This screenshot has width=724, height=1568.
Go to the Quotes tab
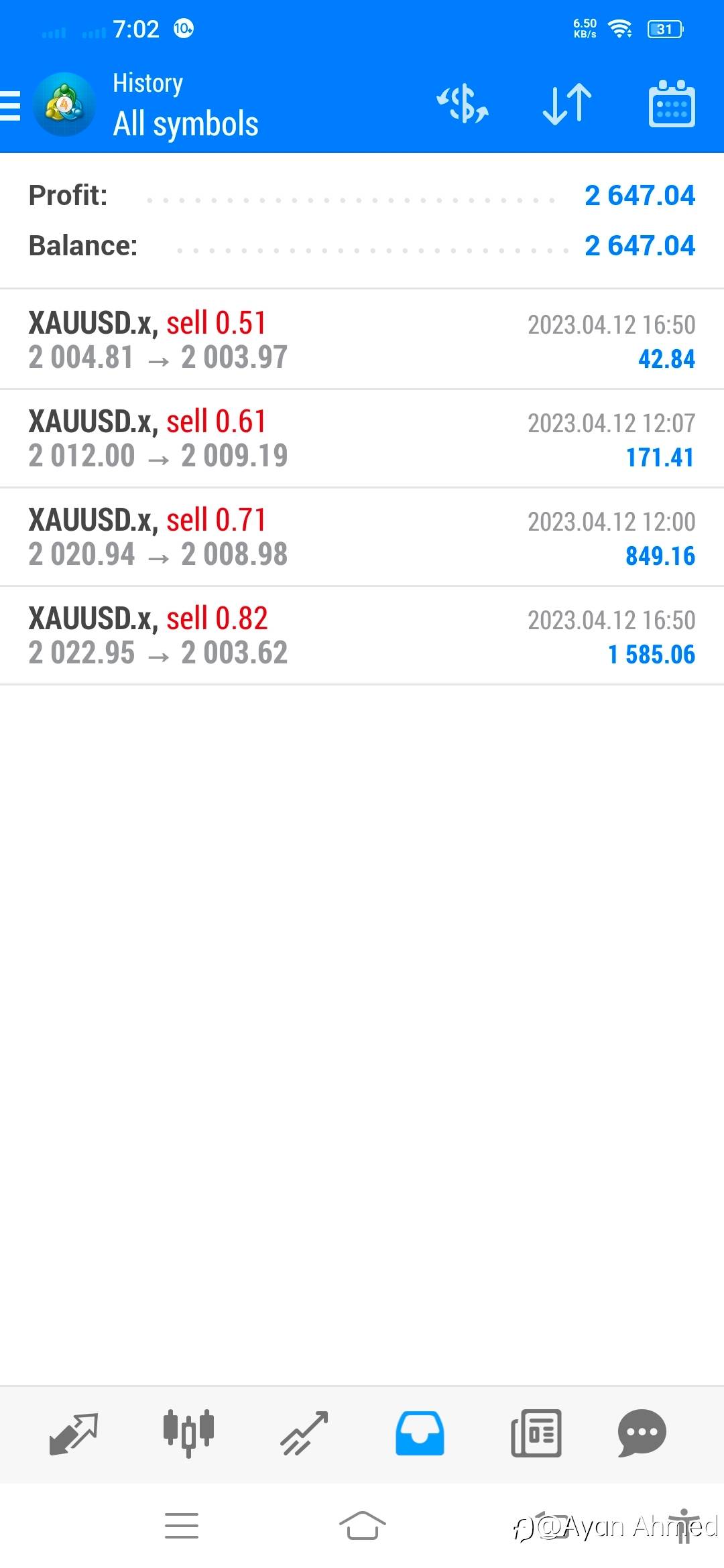point(74,1434)
